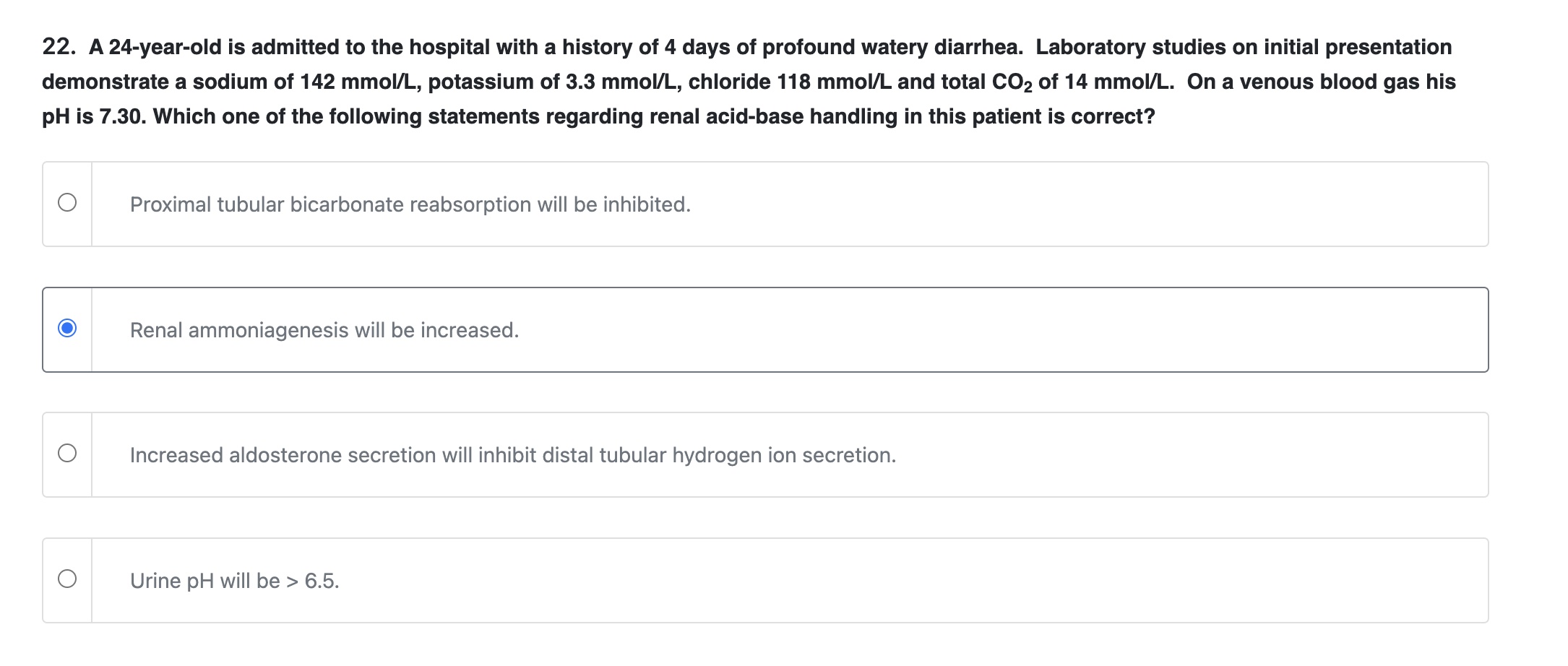Image resolution: width=1568 pixels, height=666 pixels.
Task: Select the Urine pH > 6.5 radio button
Action: tap(67, 579)
